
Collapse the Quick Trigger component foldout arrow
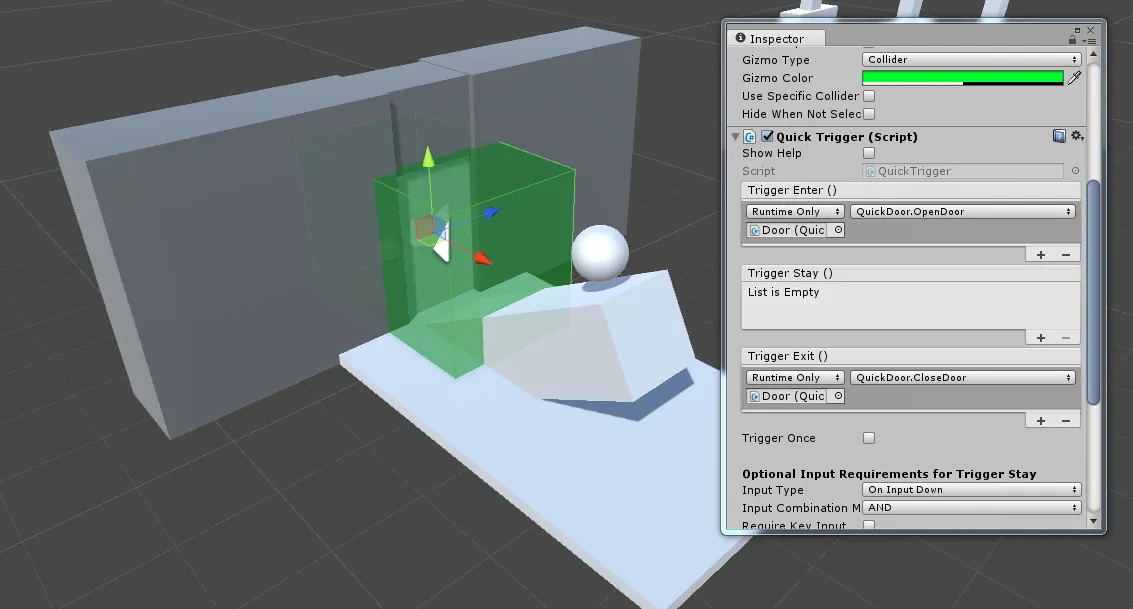point(735,136)
